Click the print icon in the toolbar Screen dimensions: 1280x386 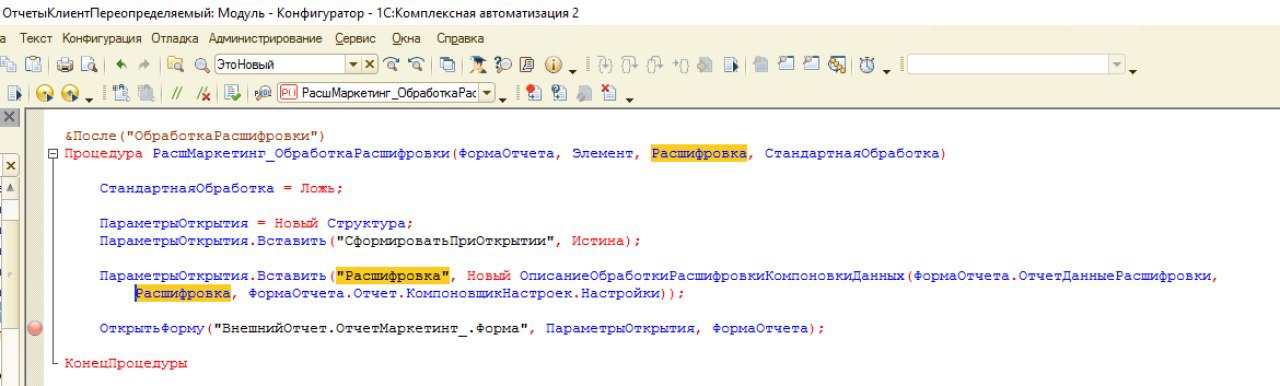64,65
